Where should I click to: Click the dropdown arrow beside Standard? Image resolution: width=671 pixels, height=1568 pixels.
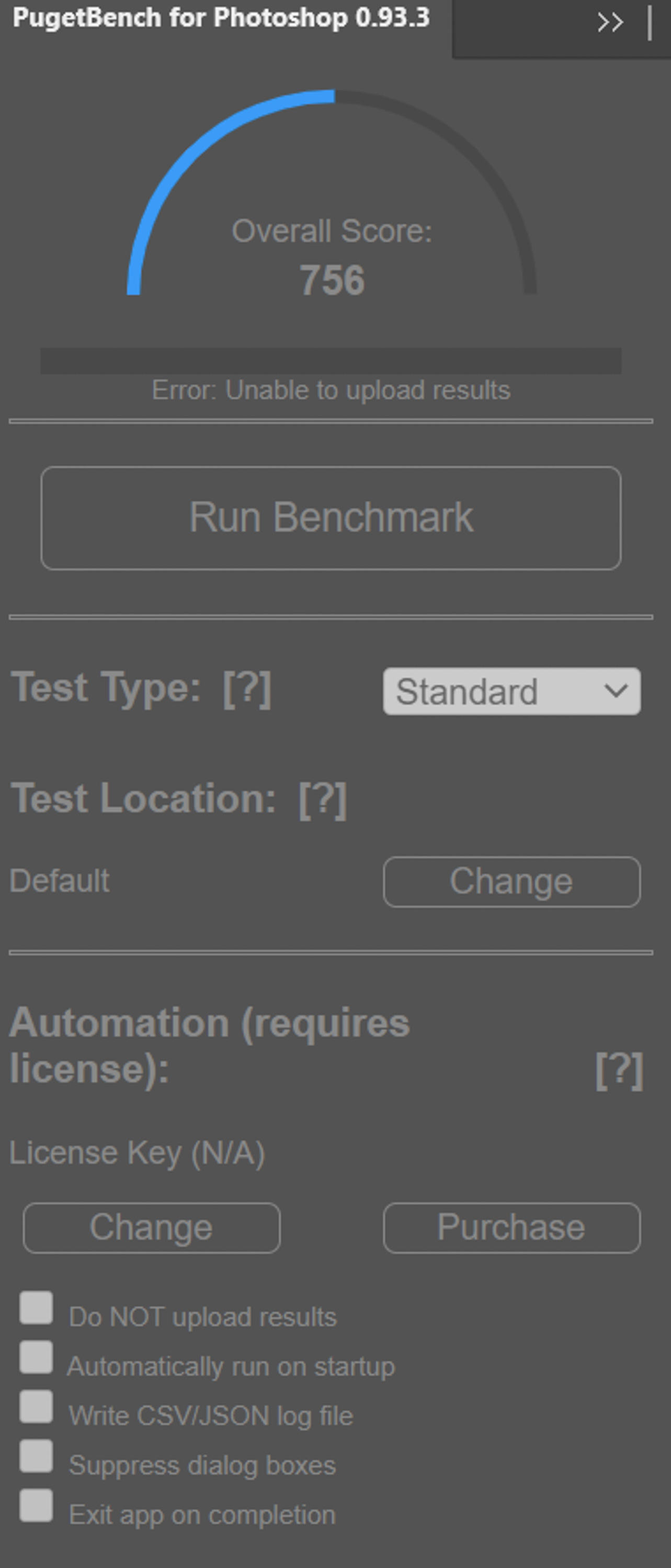pyautogui.click(x=616, y=691)
